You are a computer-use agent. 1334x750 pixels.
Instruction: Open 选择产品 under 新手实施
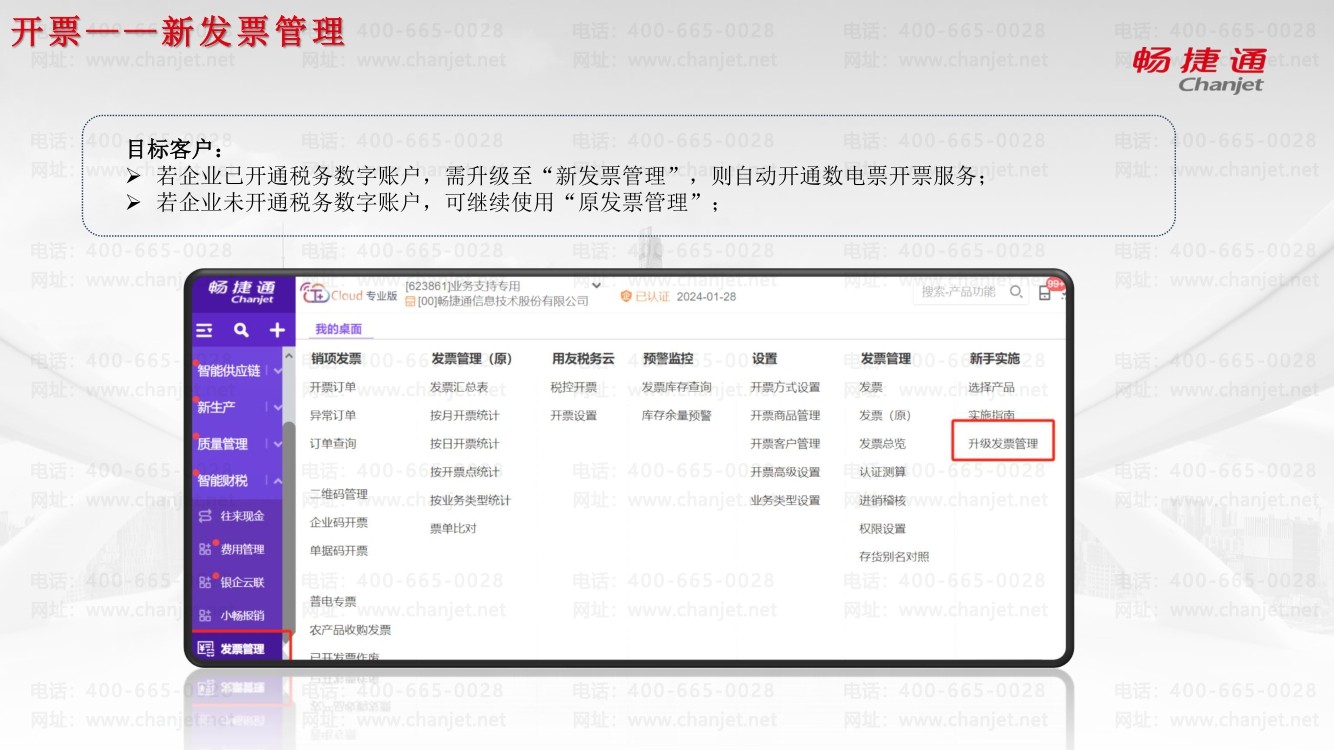point(991,387)
